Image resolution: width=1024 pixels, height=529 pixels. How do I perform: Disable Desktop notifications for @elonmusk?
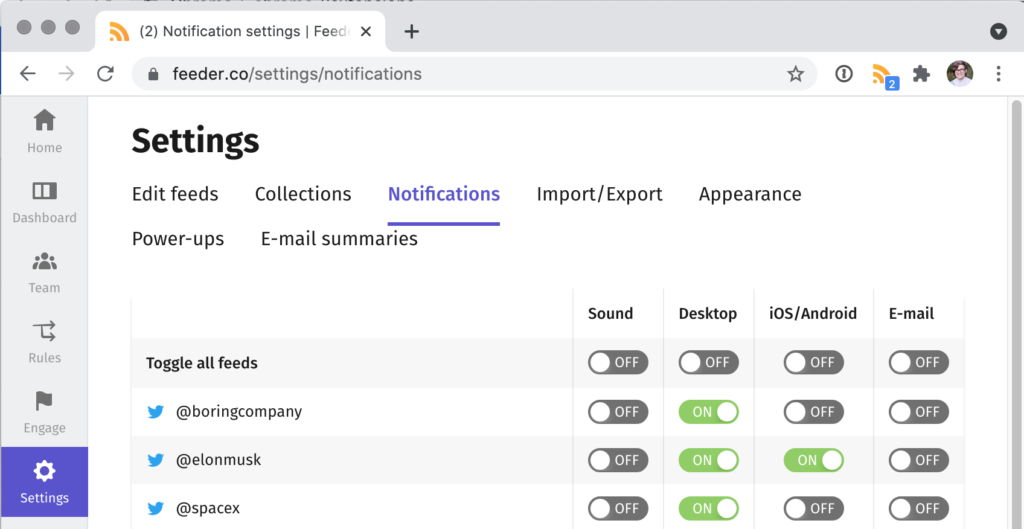tap(709, 460)
